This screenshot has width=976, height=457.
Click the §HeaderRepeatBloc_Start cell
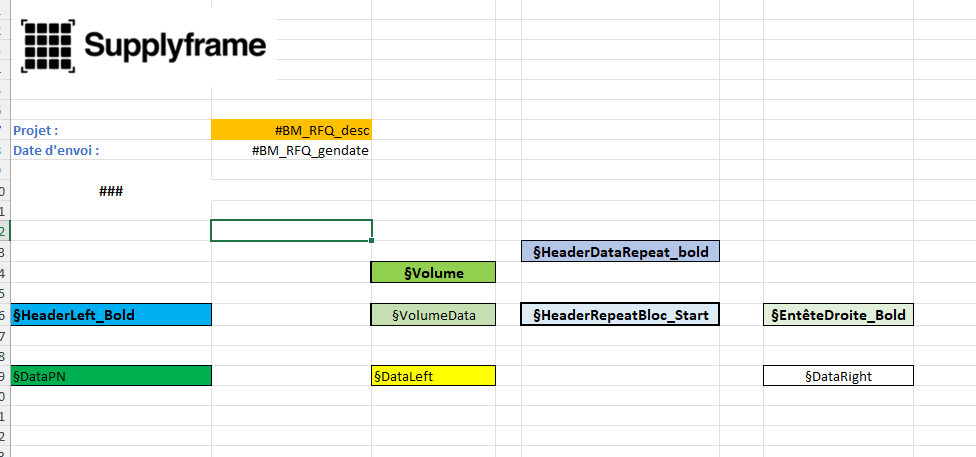pos(620,315)
